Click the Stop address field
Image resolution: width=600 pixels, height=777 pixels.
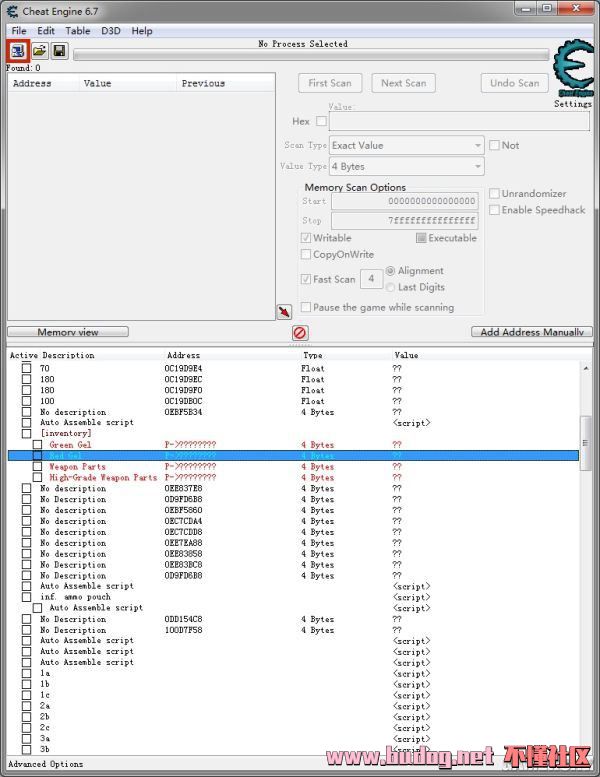[x=405, y=221]
